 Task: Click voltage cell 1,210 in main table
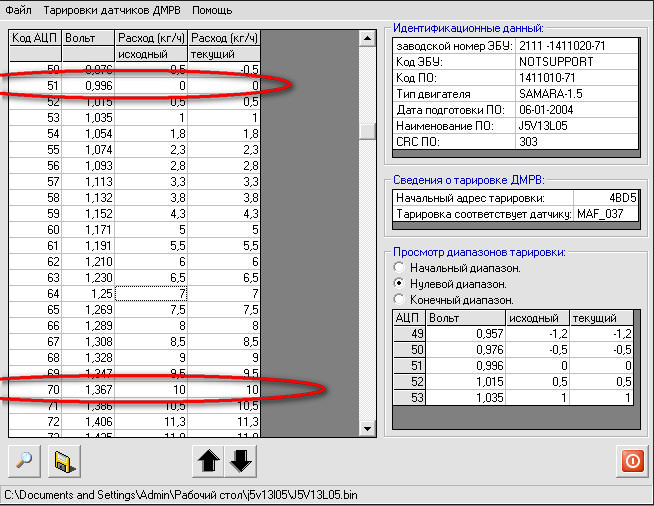pyautogui.click(x=88, y=262)
